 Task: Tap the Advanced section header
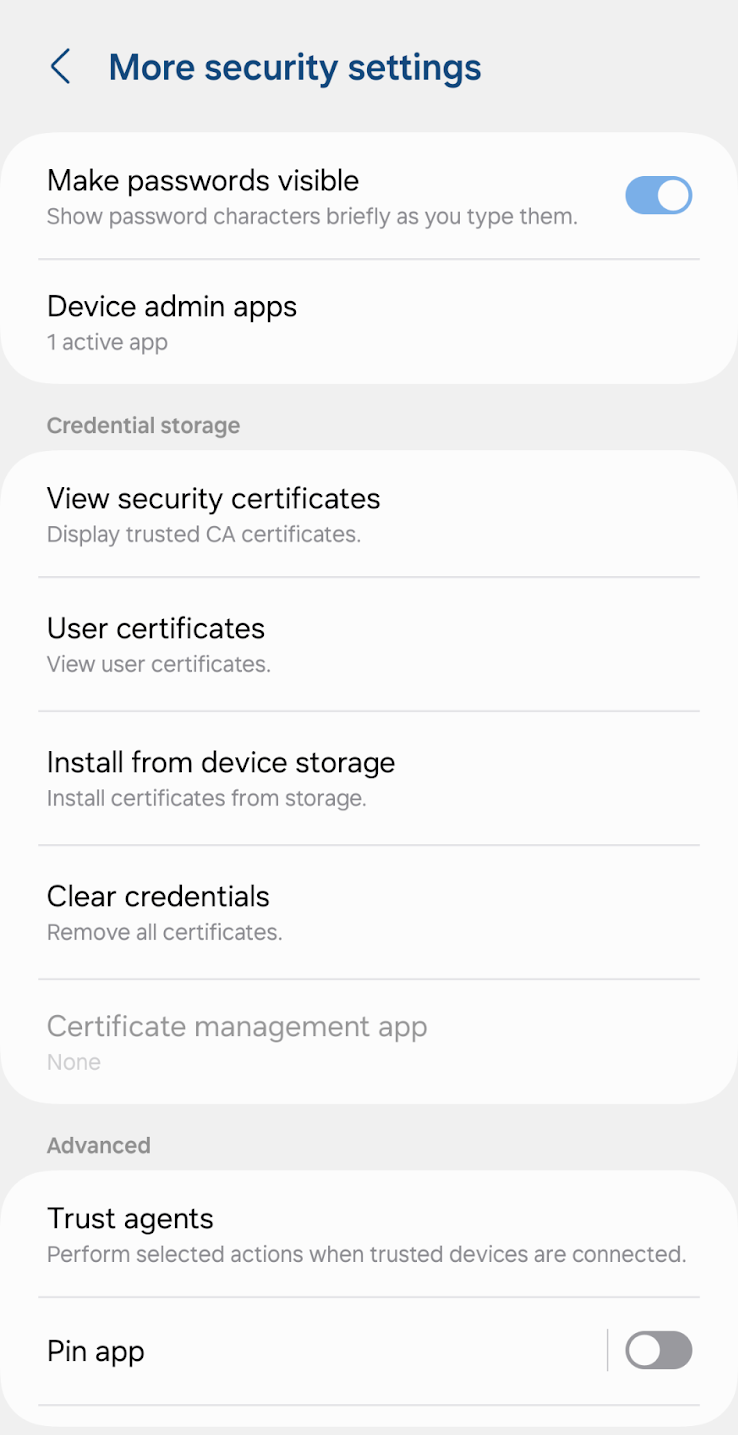98,1145
